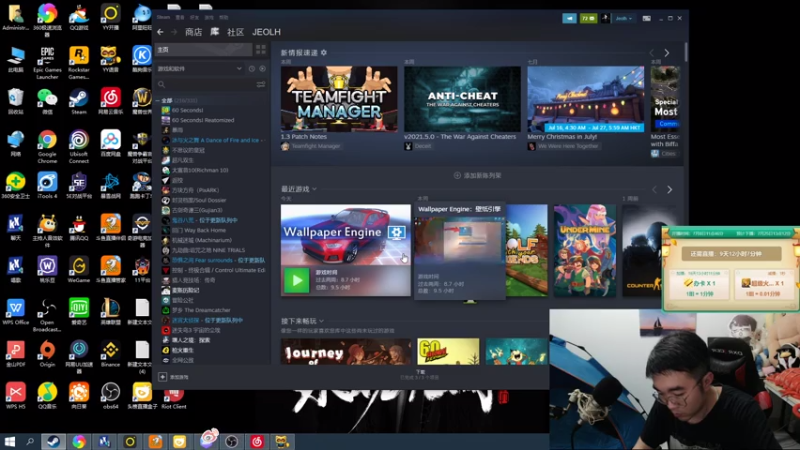Screen dimensions: 800x450
Task: Open Epic Games Launcher desktop shortcut
Action: 47,62
